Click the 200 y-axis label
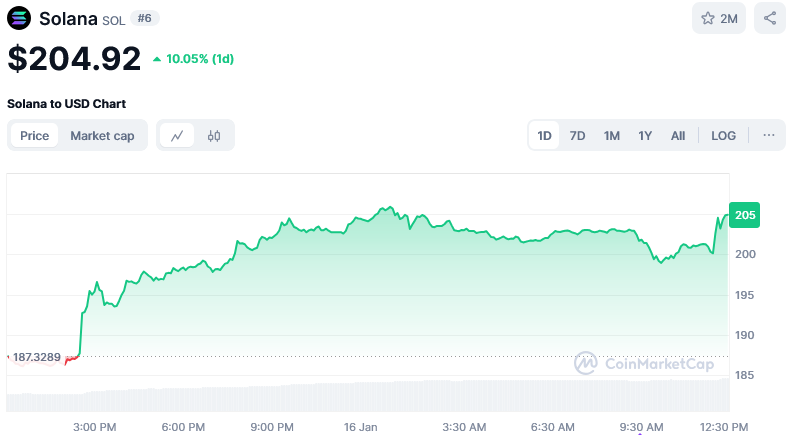This screenshot has width=802, height=435. 745,254
